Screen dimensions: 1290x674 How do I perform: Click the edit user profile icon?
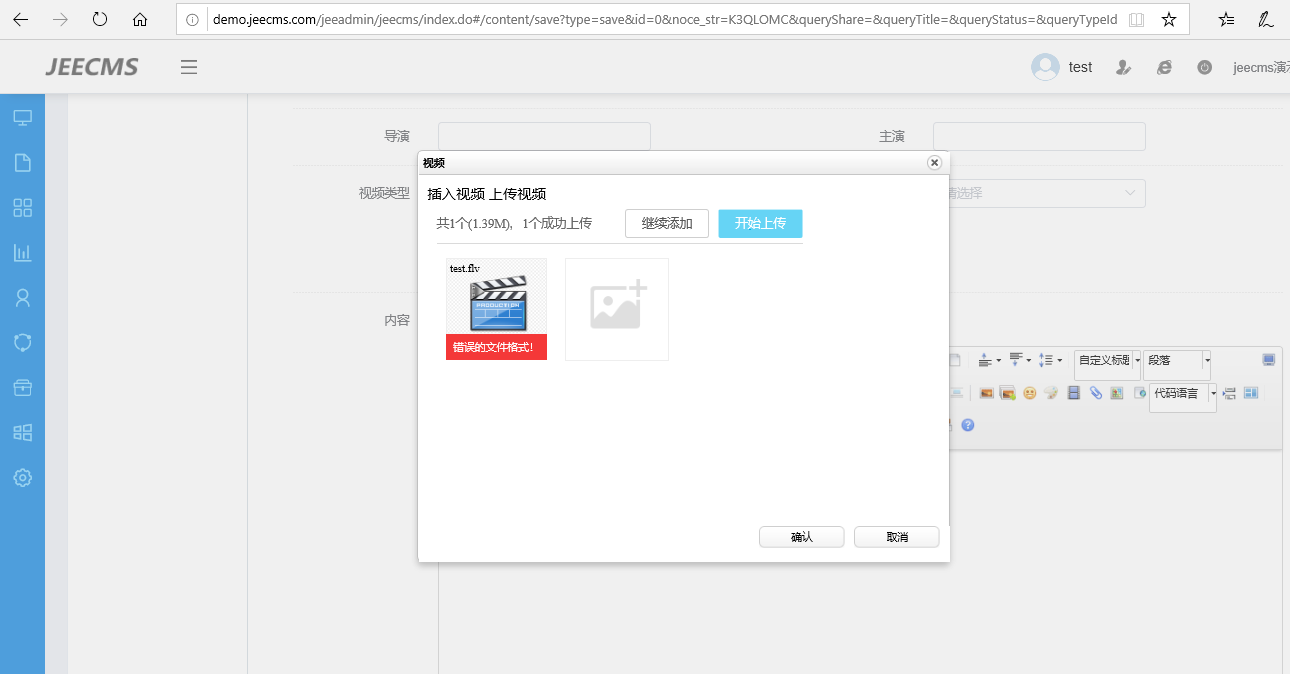coord(1123,67)
